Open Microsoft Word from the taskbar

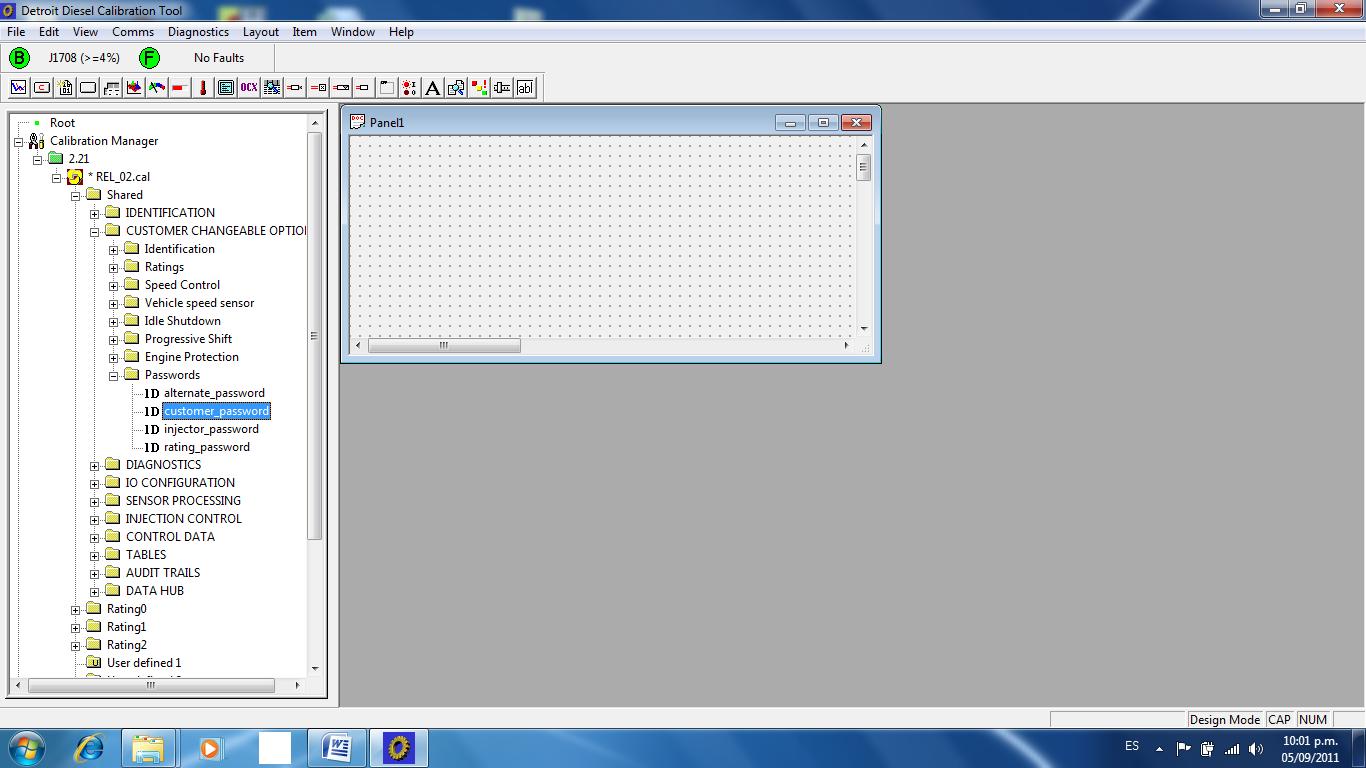[x=337, y=747]
